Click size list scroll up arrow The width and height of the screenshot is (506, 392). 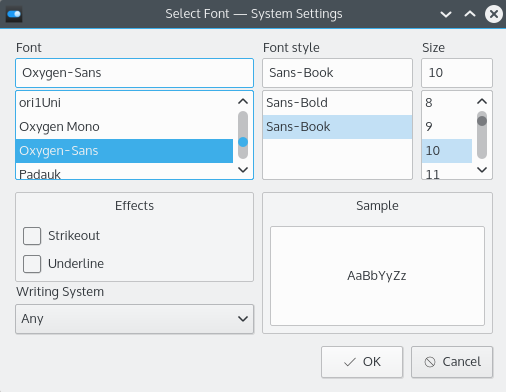[x=482, y=101]
